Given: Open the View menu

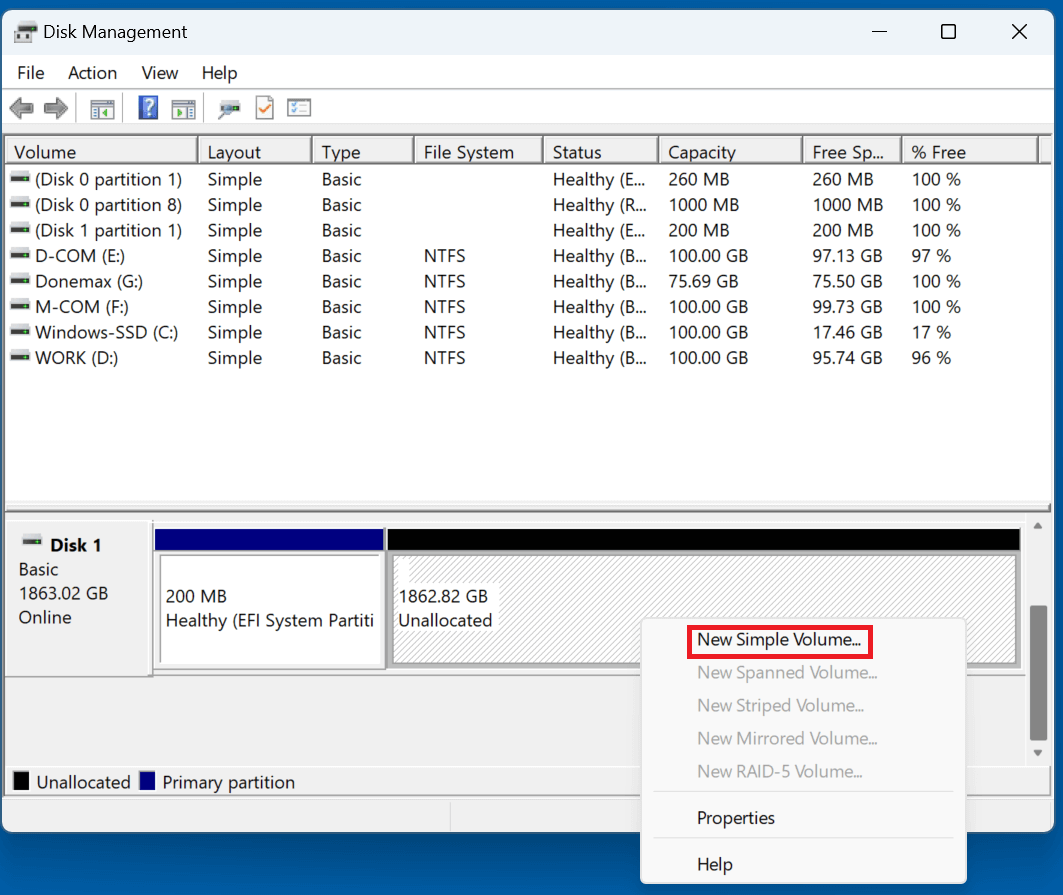Looking at the screenshot, I should pos(160,73).
